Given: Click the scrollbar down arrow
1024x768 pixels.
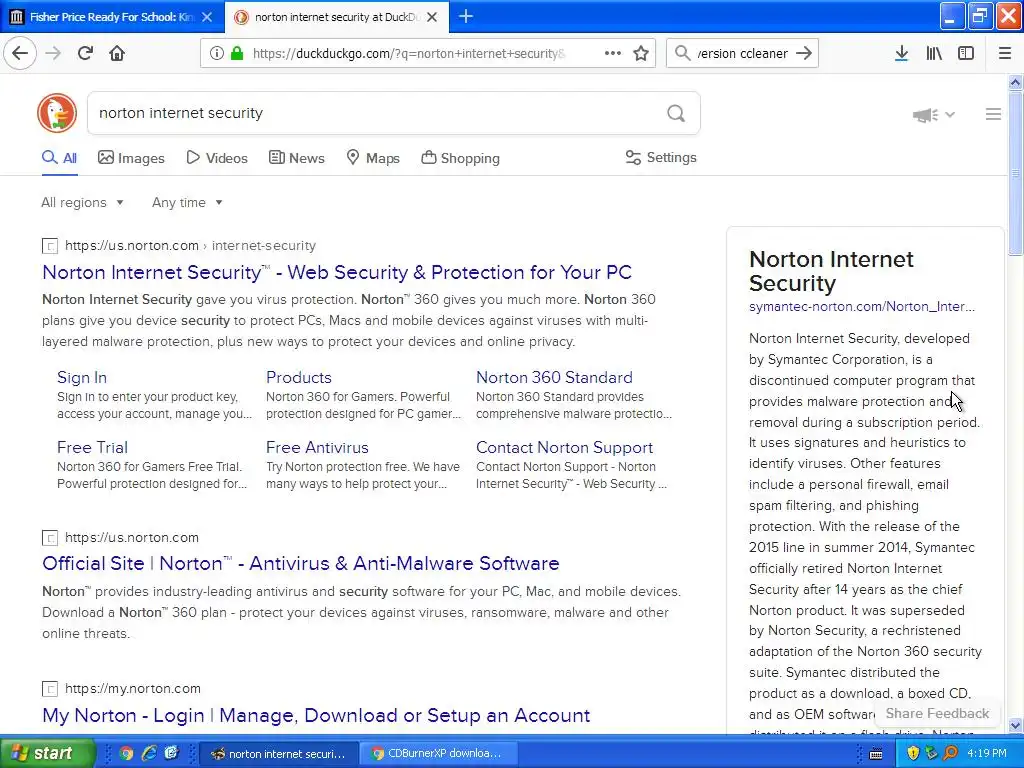Looking at the screenshot, I should (1015, 725).
